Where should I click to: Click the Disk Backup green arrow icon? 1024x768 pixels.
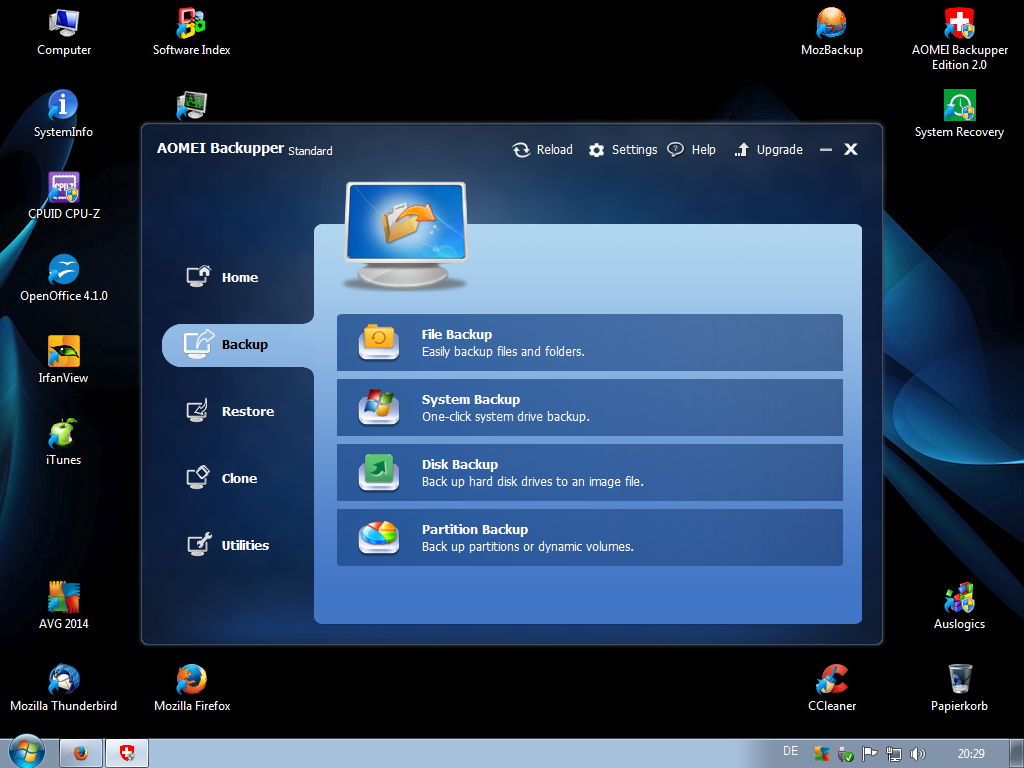379,472
